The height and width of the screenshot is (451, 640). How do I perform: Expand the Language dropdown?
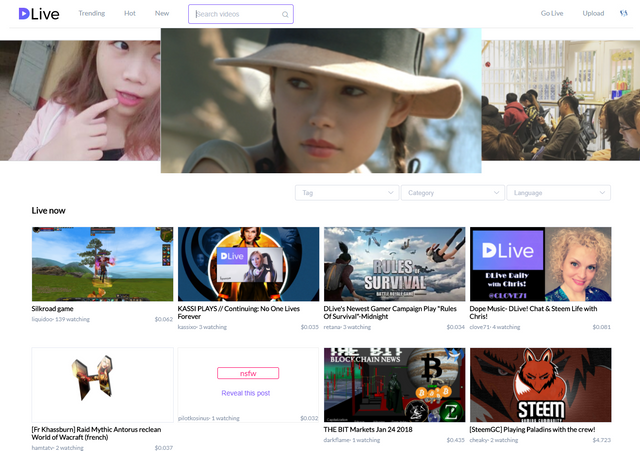[558, 193]
